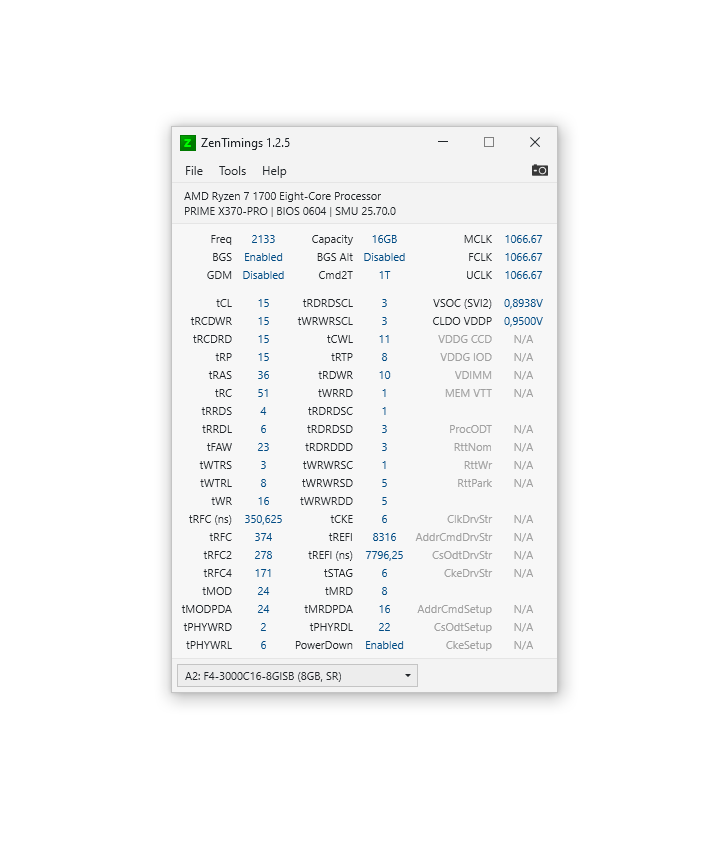Click the tRFC4 value 171
The width and height of the screenshot is (717, 864).
point(263,573)
